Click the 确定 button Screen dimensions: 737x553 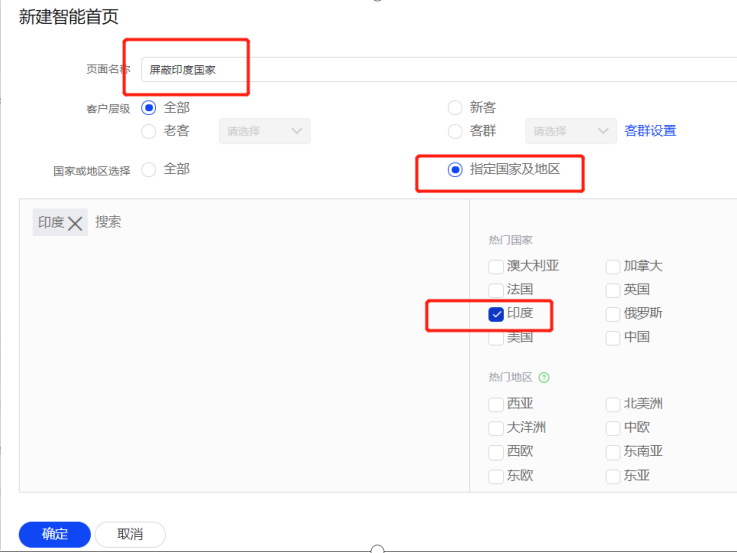55,534
